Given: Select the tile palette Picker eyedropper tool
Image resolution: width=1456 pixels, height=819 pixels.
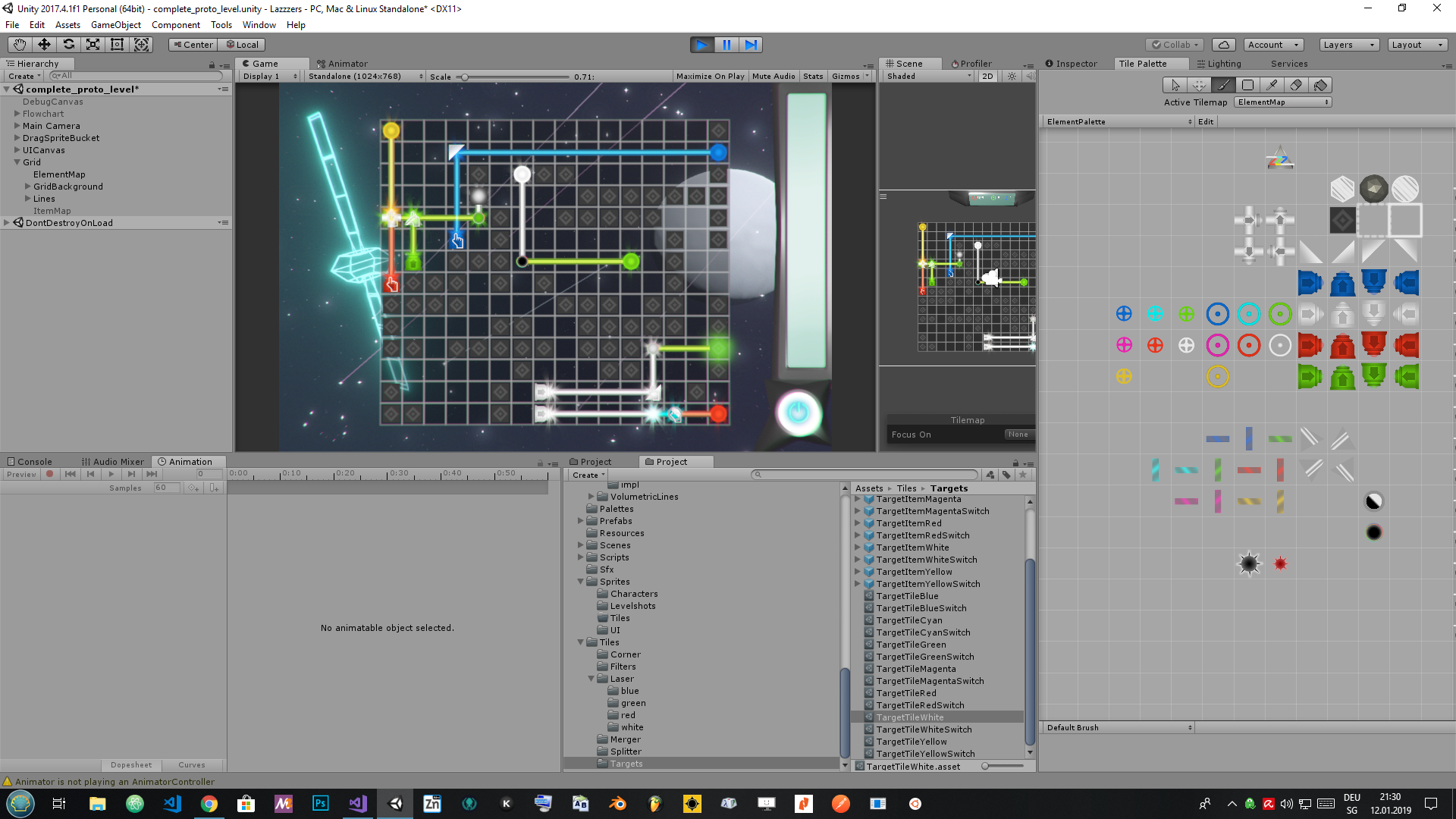Looking at the screenshot, I should [1272, 85].
